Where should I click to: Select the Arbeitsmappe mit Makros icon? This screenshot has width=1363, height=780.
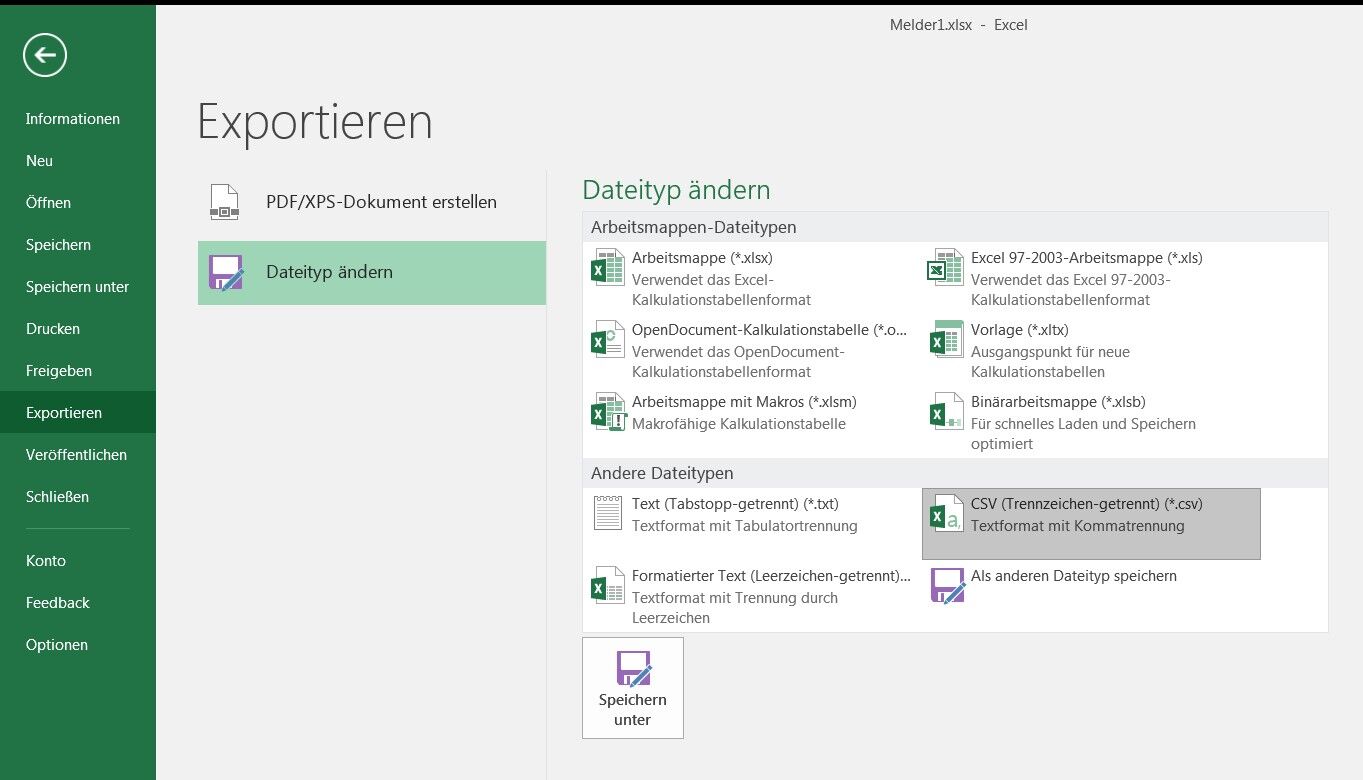[x=608, y=412]
